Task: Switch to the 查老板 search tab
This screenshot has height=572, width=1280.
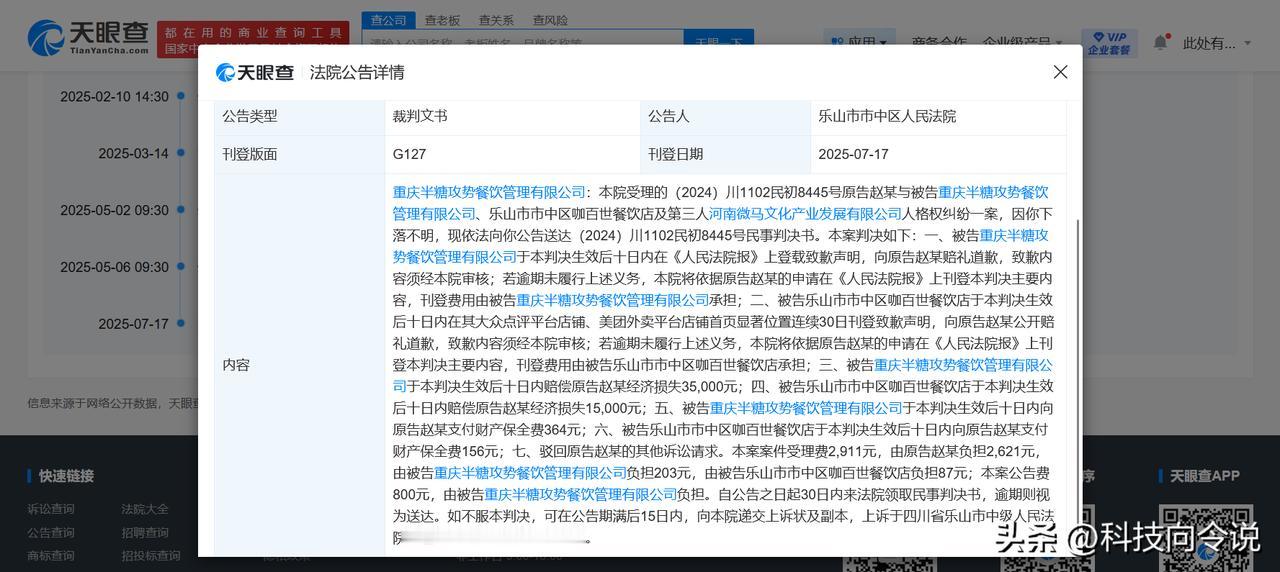Action: point(442,20)
